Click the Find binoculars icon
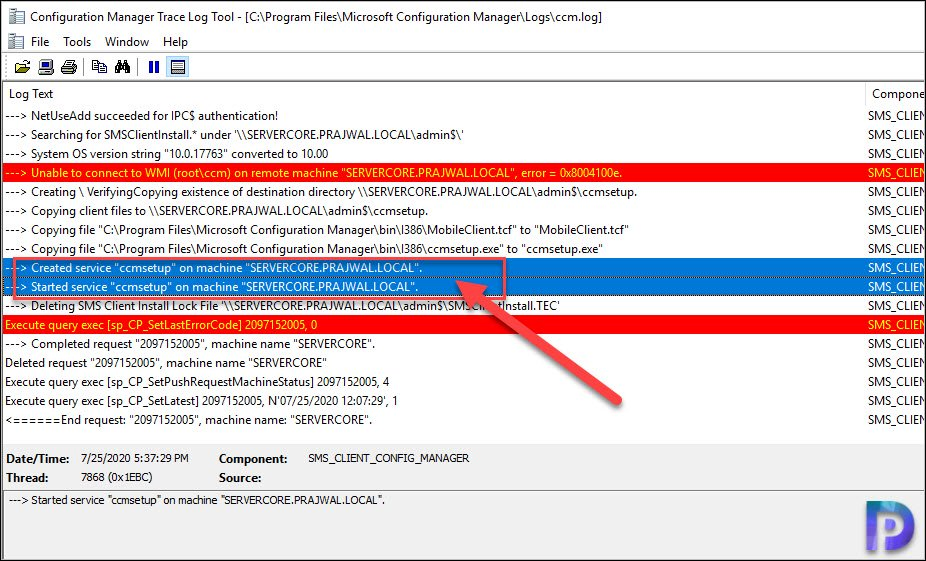Viewport: 926px width, 561px height. pyautogui.click(x=122, y=67)
